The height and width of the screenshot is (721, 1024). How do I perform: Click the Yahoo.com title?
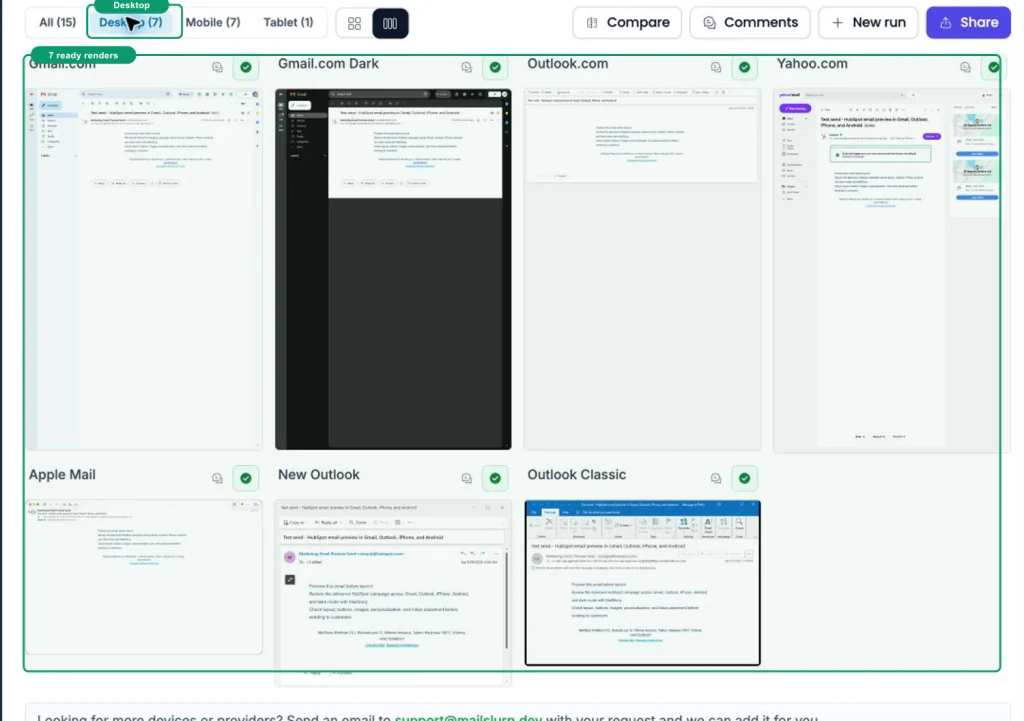click(x=812, y=64)
